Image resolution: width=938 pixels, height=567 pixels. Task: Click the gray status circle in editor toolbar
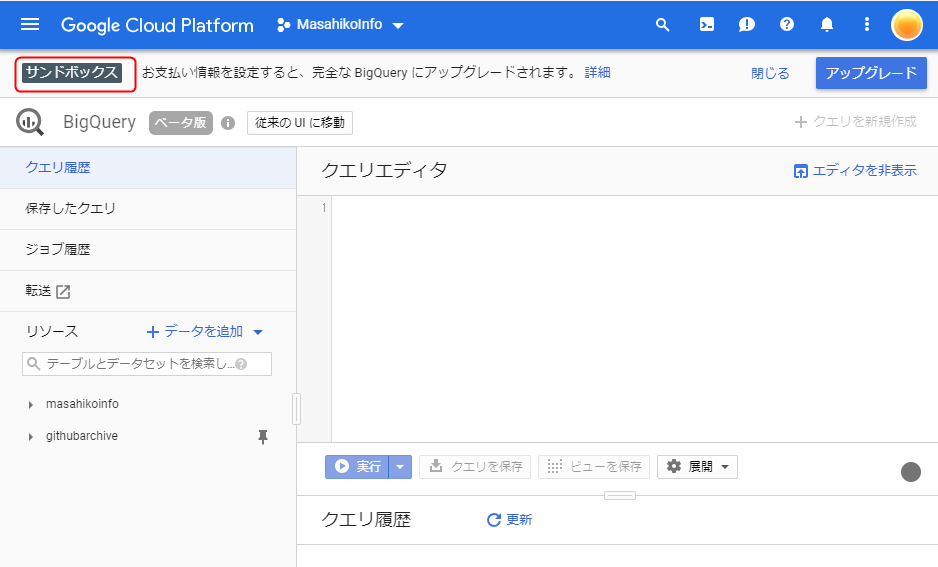(x=910, y=472)
